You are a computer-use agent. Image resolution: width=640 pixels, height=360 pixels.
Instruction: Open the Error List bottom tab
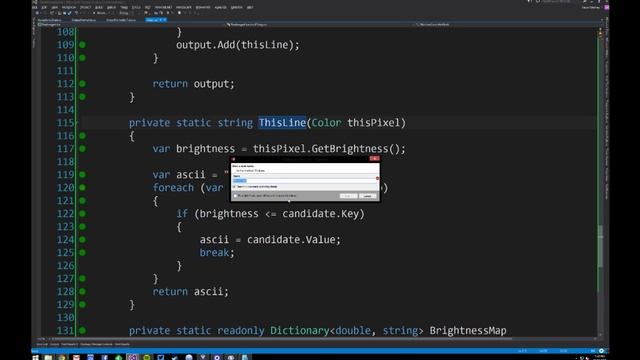[42, 344]
